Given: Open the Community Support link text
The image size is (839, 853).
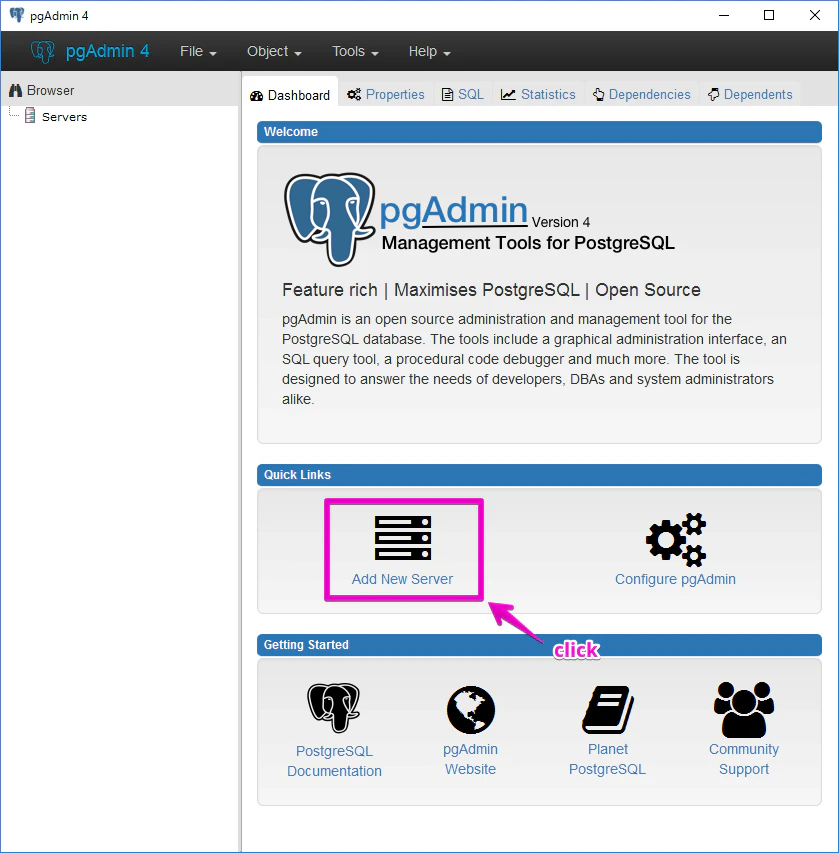Looking at the screenshot, I should pos(744,759).
